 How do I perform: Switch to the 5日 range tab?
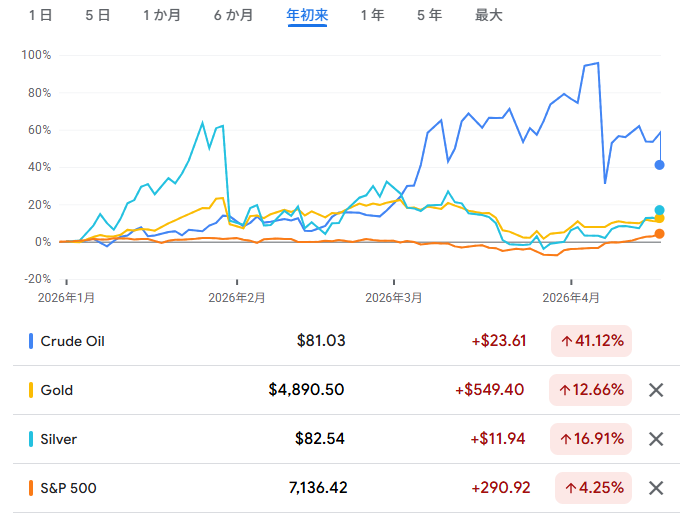coord(98,15)
